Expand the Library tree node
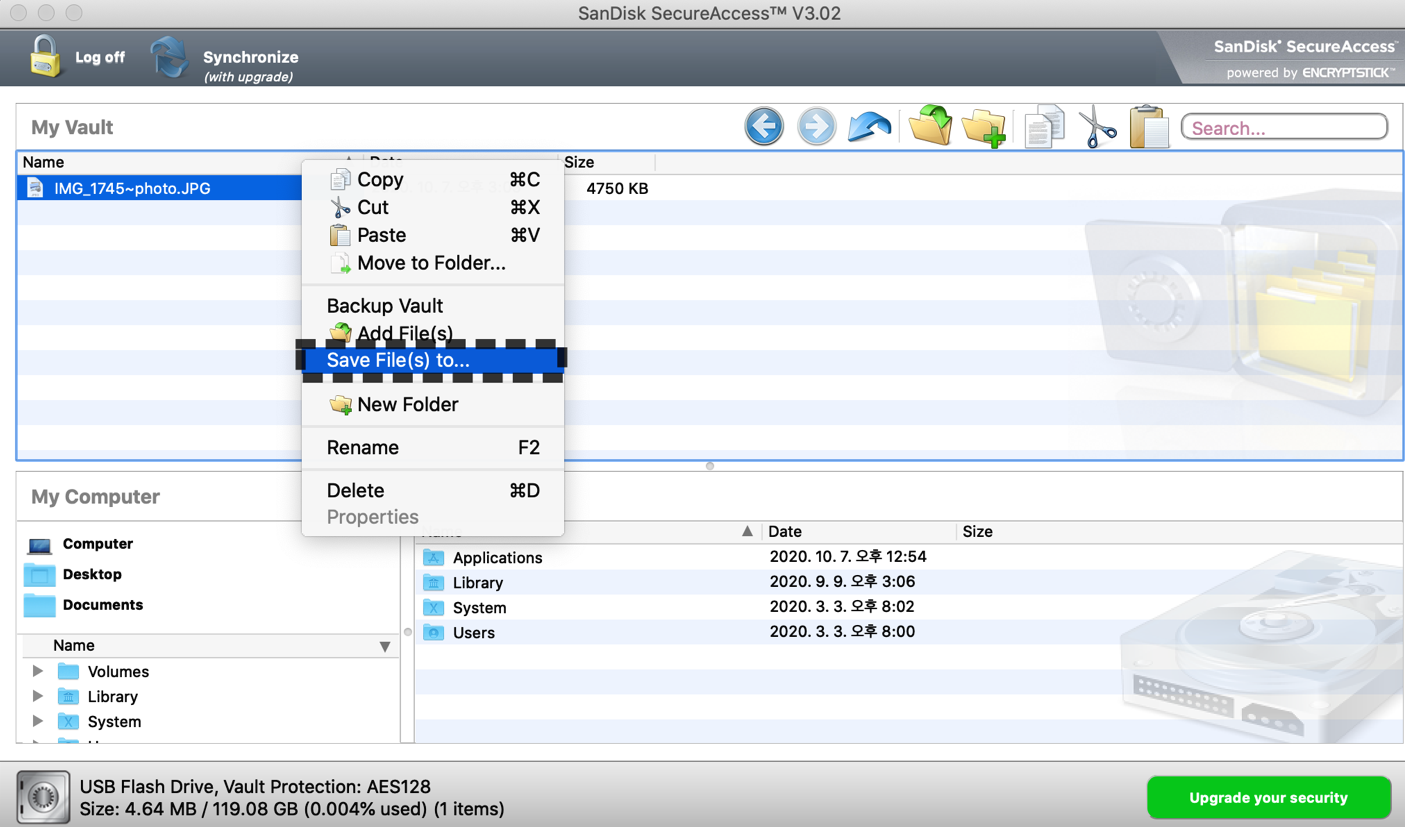This screenshot has height=827, width=1405. tap(38, 696)
